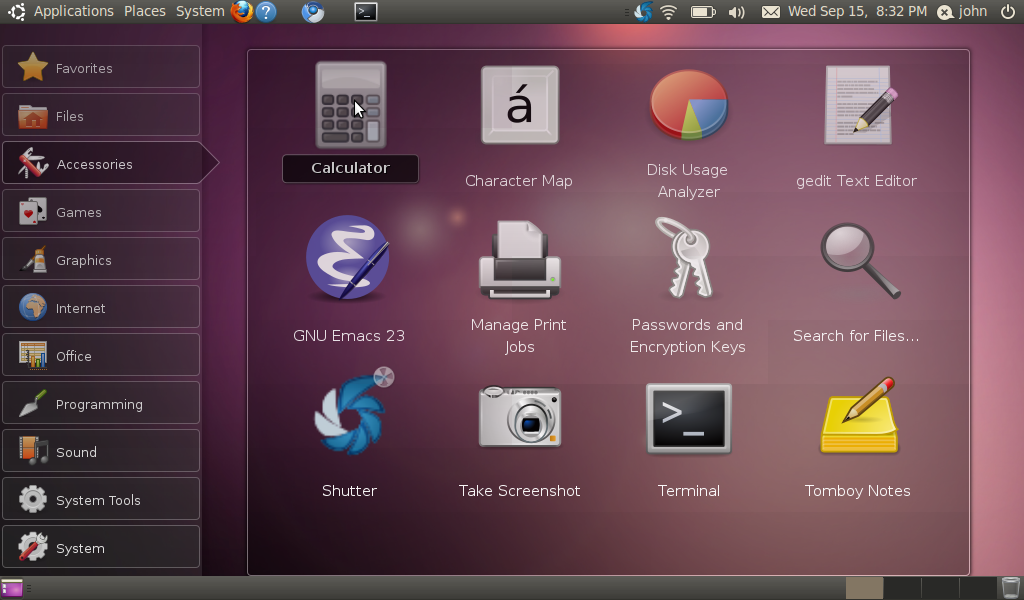Image resolution: width=1024 pixels, height=600 pixels.
Task: Launch the Terminal app icon
Action: tap(688, 418)
